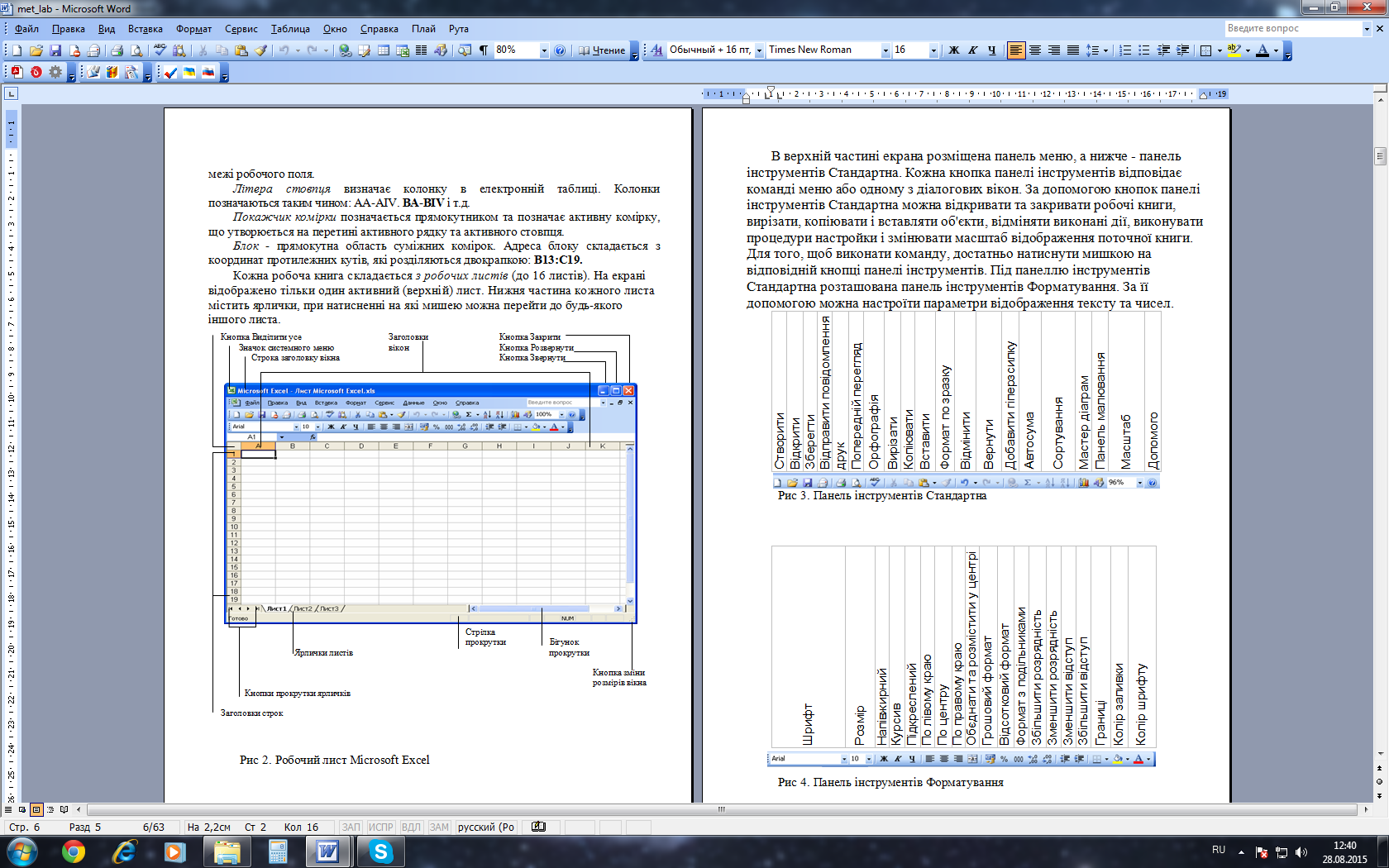Open the Файл menu
The height and width of the screenshot is (868, 1389).
pyautogui.click(x=26, y=29)
